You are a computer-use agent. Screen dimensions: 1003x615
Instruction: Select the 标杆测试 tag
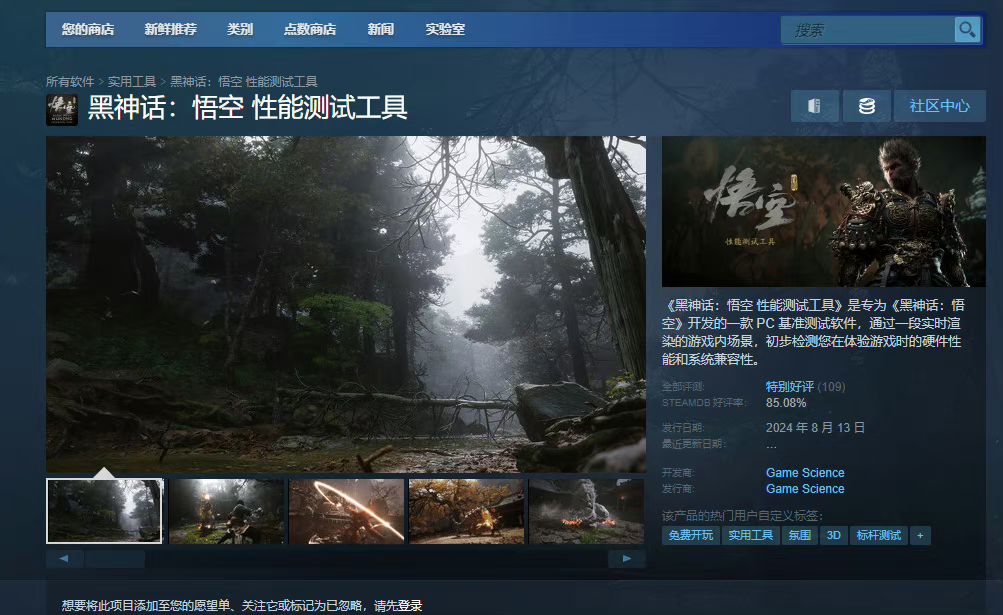coord(878,535)
